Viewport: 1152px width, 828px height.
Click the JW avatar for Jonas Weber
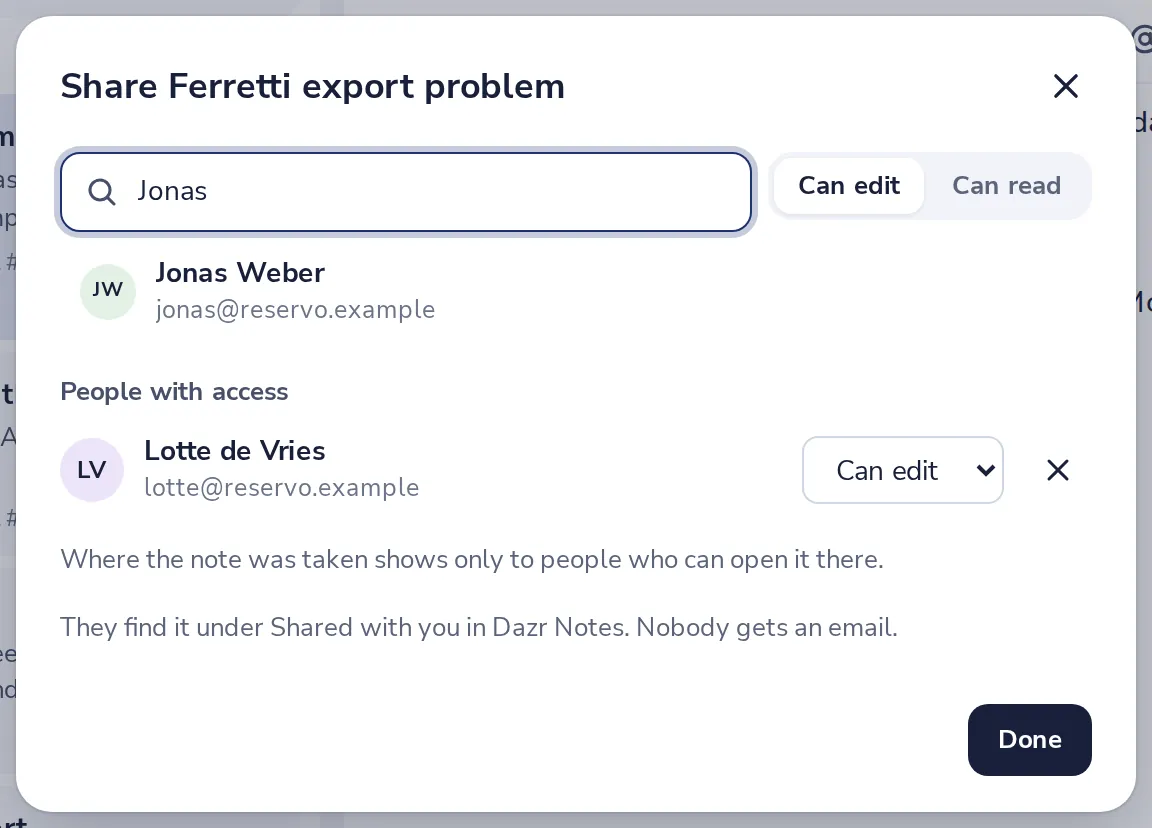point(108,292)
